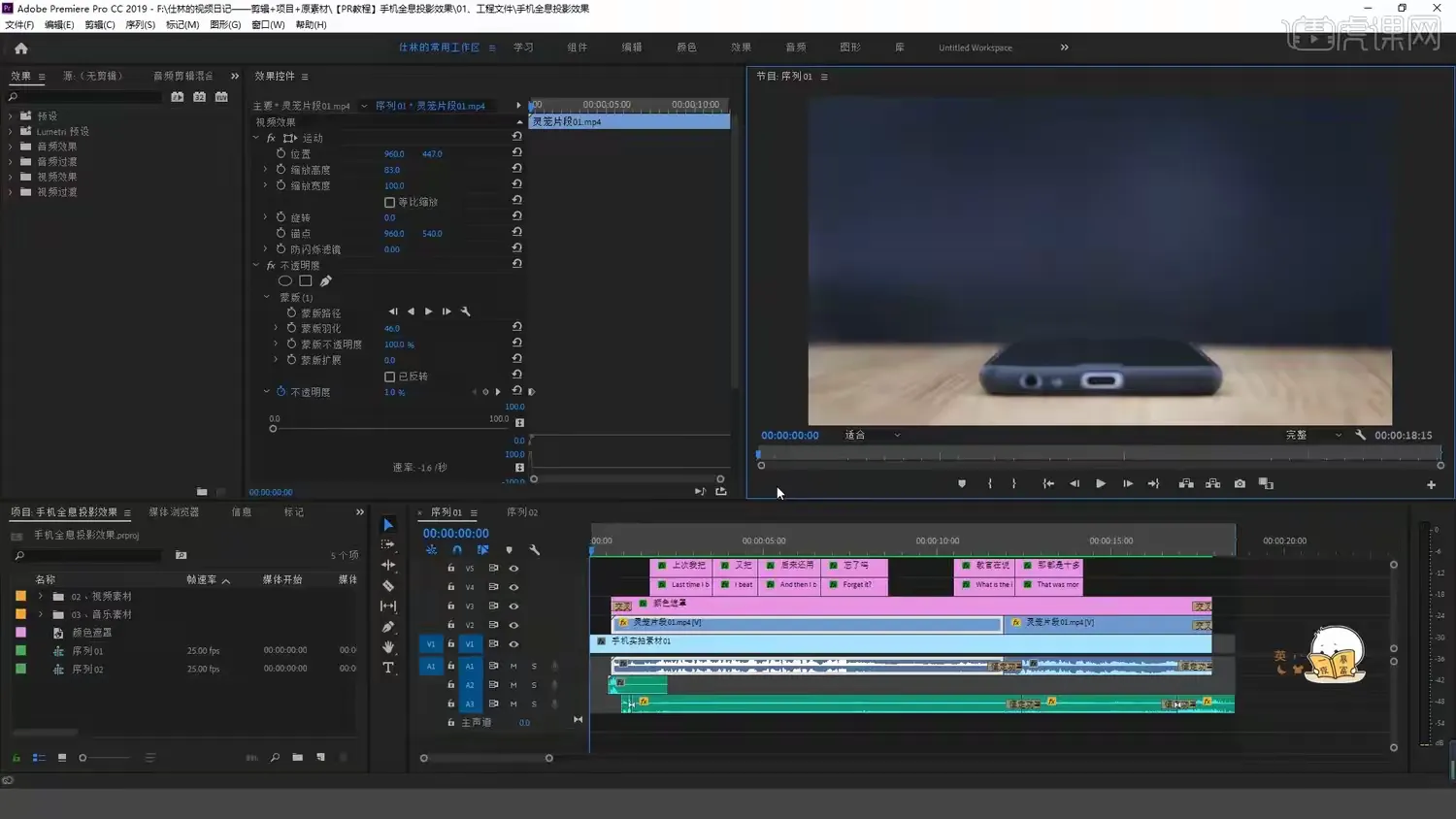Toggle 不透明度 stopwatch keyframing
The width and height of the screenshot is (1456, 819).
(x=281, y=392)
